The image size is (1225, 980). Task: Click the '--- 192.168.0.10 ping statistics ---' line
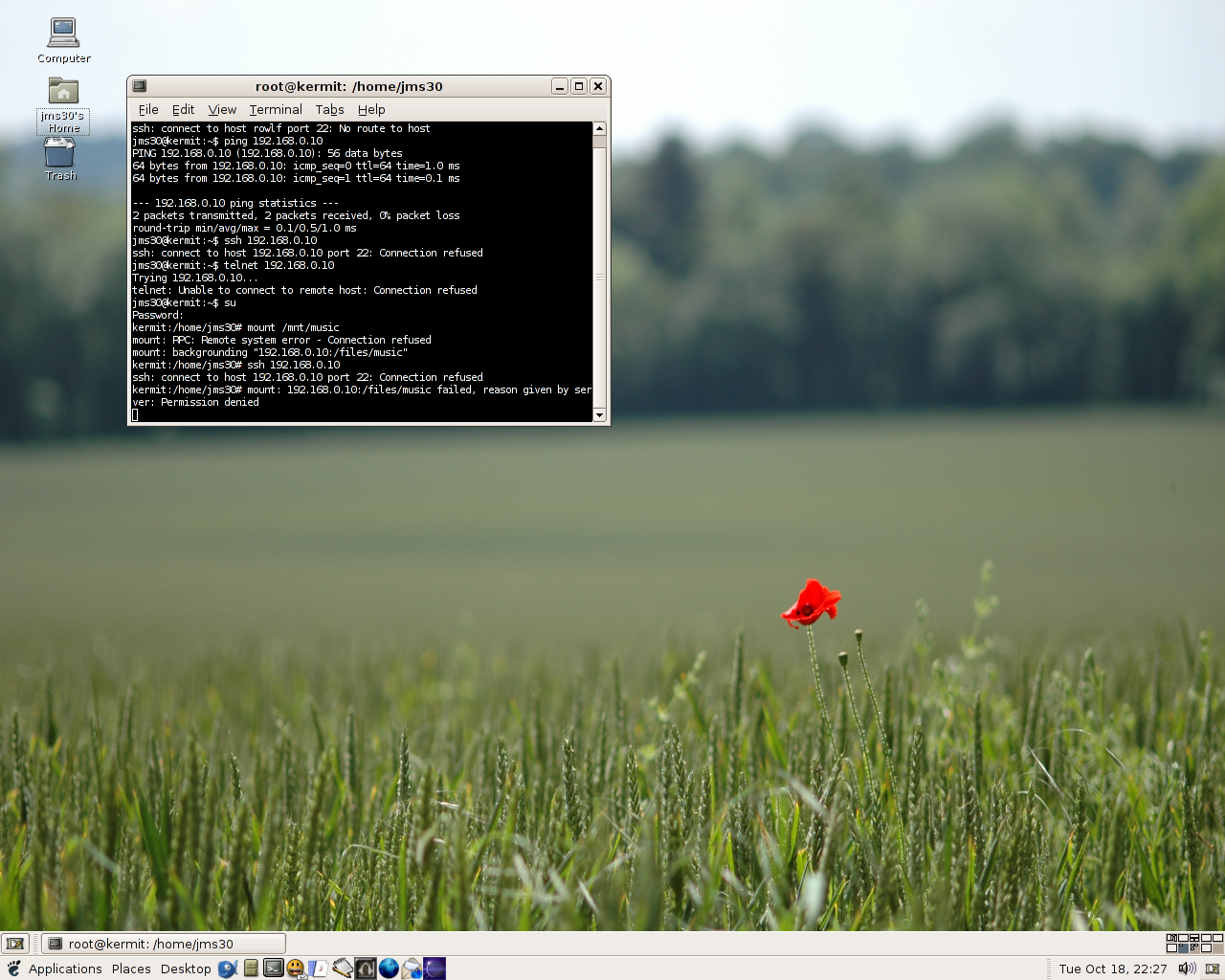click(x=235, y=203)
